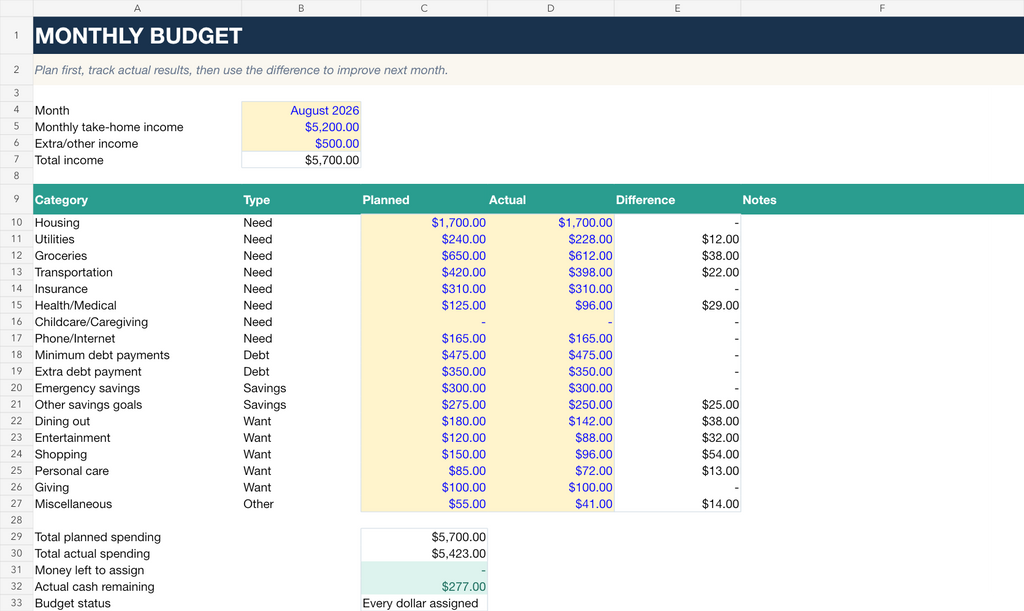Viewport: 1024px width, 611px height.
Task: Click the Monthly take-home income label
Action: pyautogui.click(x=109, y=127)
